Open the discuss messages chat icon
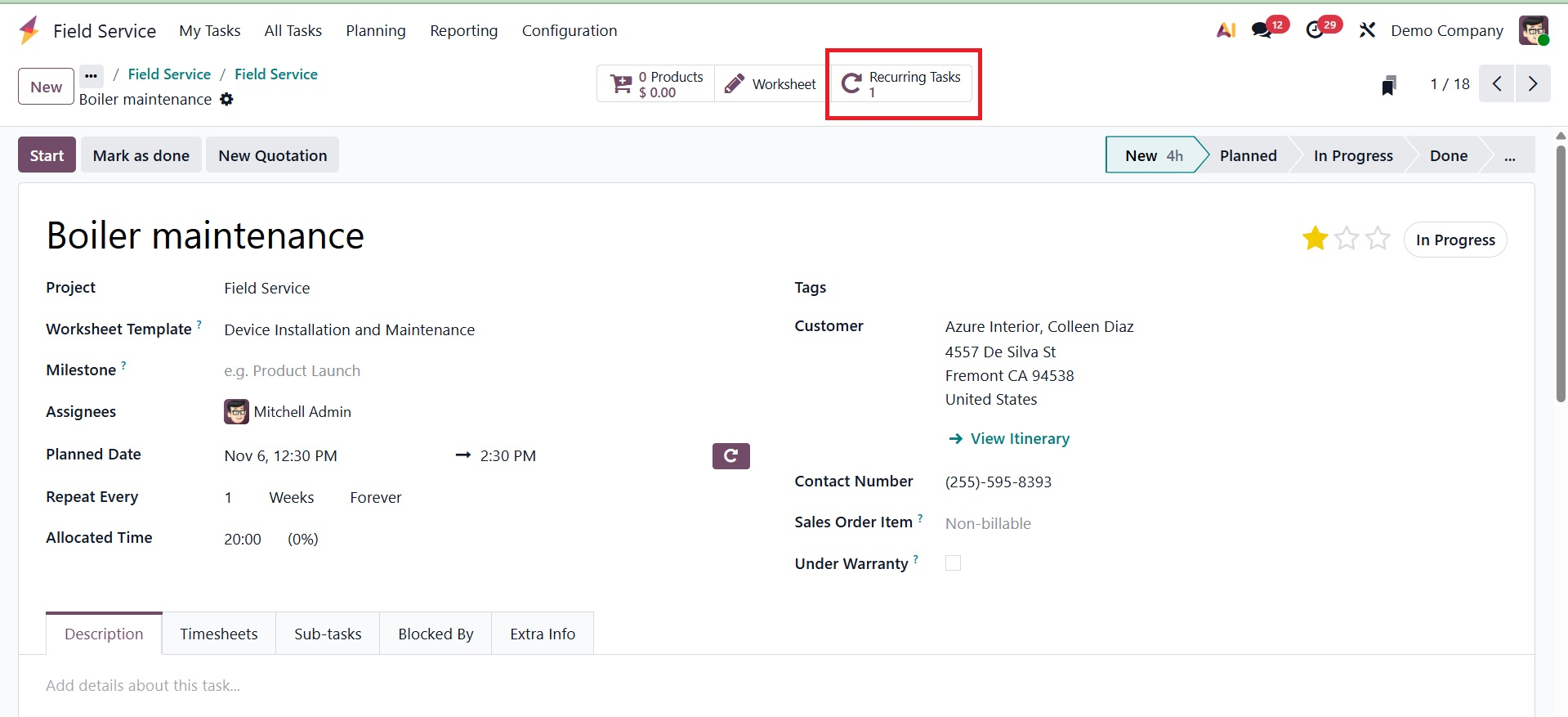Viewport: 1568px width, 717px height. click(1262, 30)
